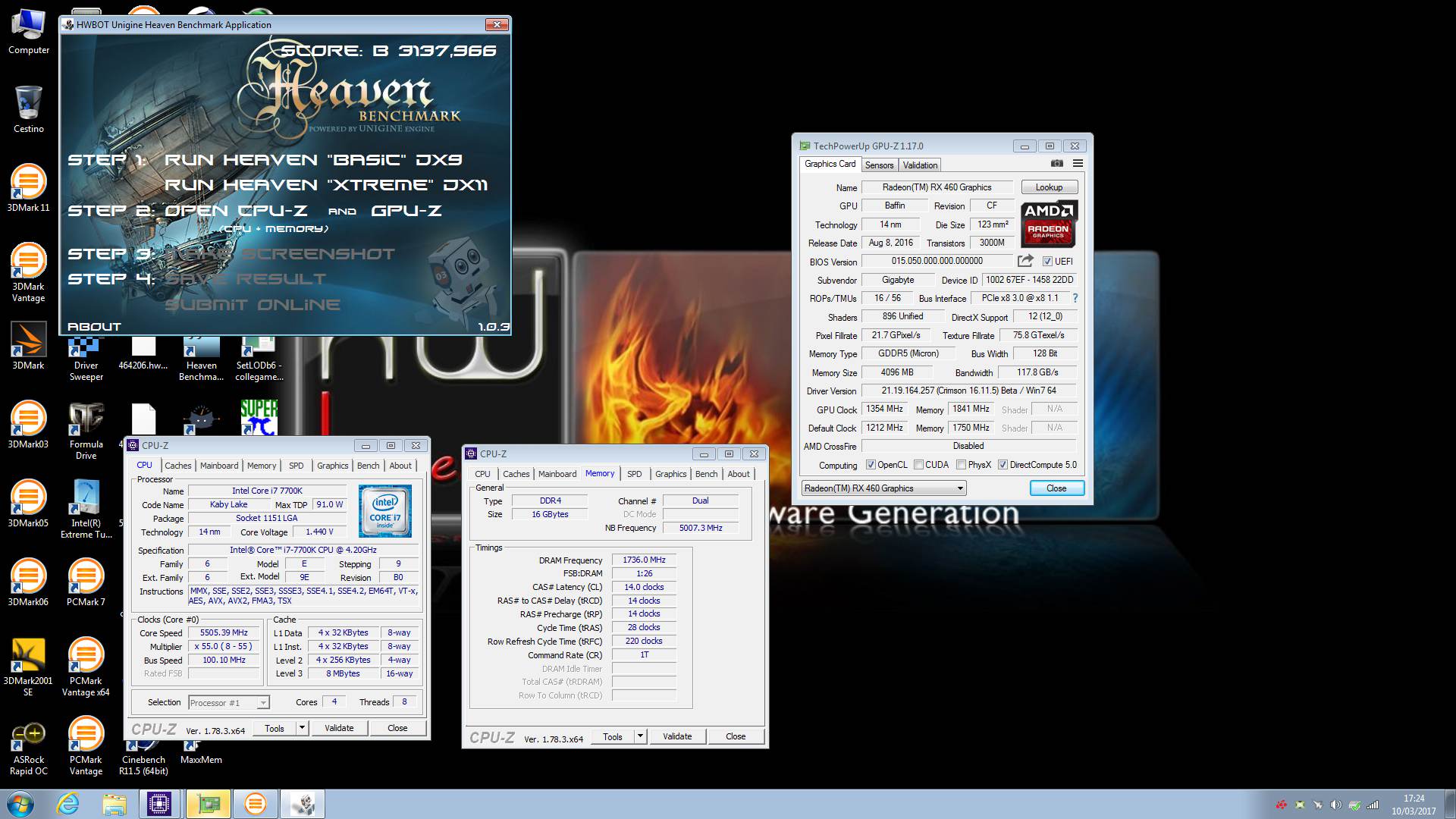The height and width of the screenshot is (819, 1456).
Task: Click the Bus Interface question mark
Action: 1075,298
